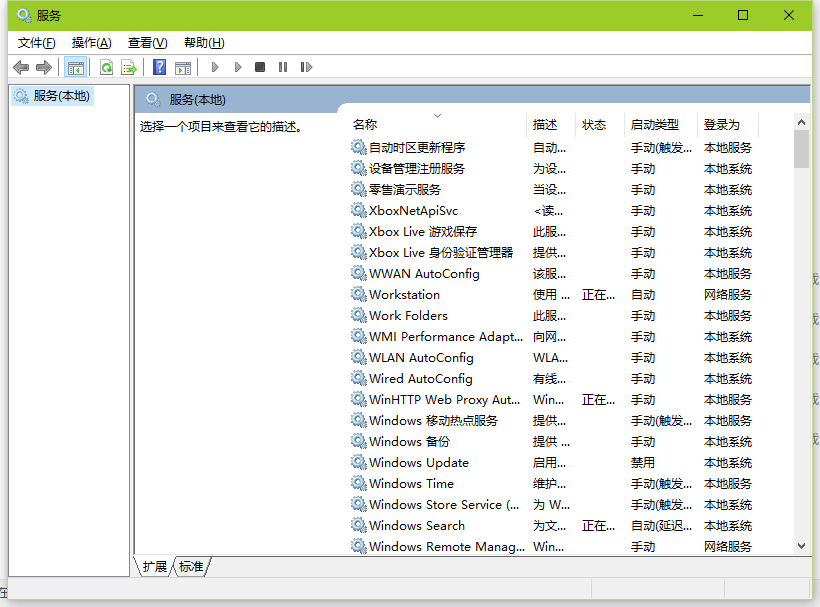The width and height of the screenshot is (820, 607).
Task: Click the Pause Service icon
Action: point(283,66)
